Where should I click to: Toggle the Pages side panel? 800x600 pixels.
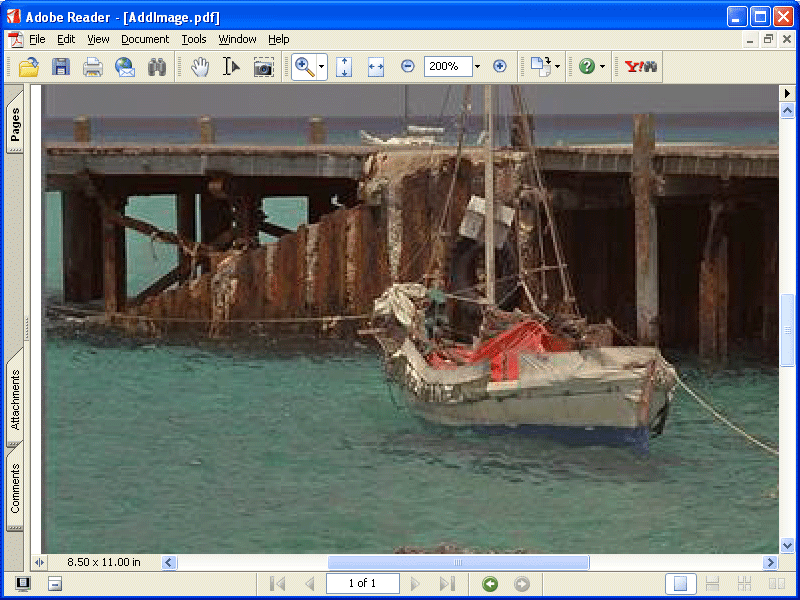[15, 125]
